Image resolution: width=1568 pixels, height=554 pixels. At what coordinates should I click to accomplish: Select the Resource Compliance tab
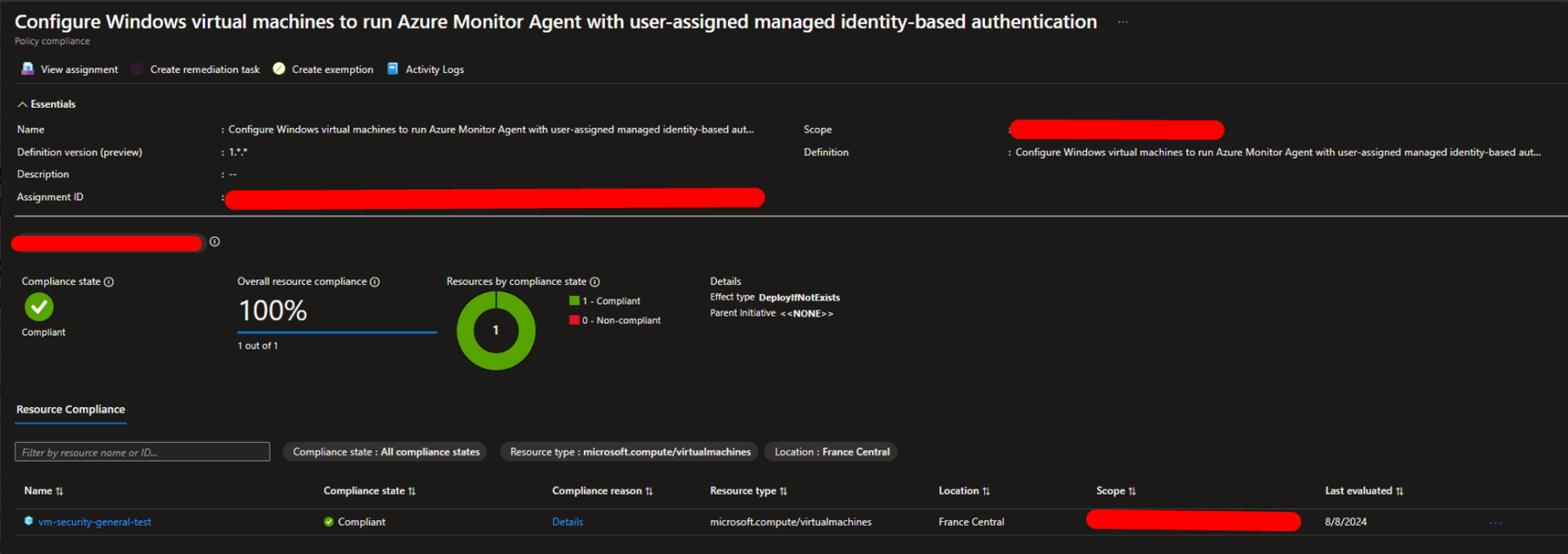click(x=70, y=410)
